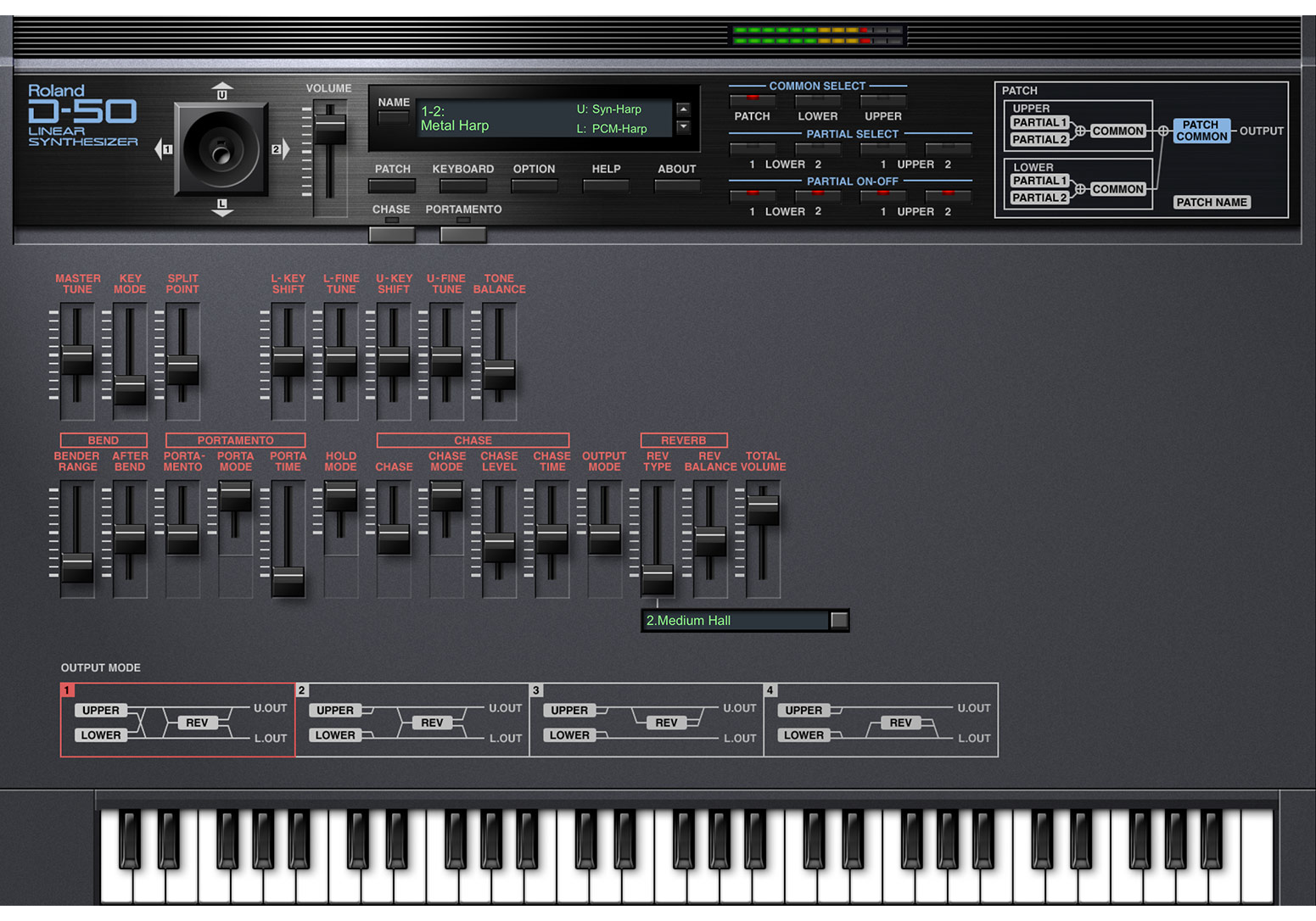Click the AFTER BEND slider handle
The image size is (1316, 921).
[x=130, y=539]
